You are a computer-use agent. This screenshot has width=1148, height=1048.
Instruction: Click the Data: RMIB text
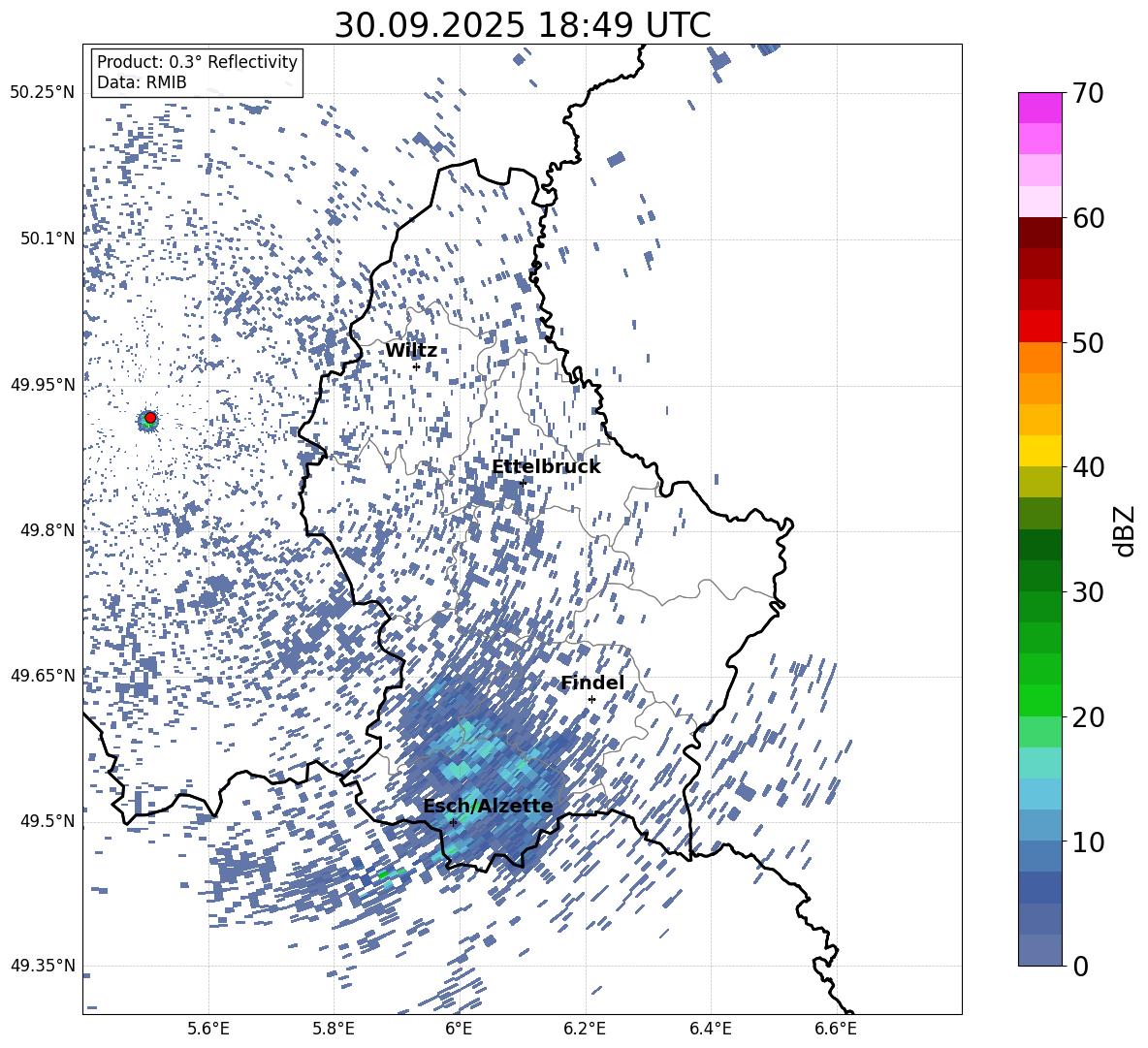[x=142, y=82]
